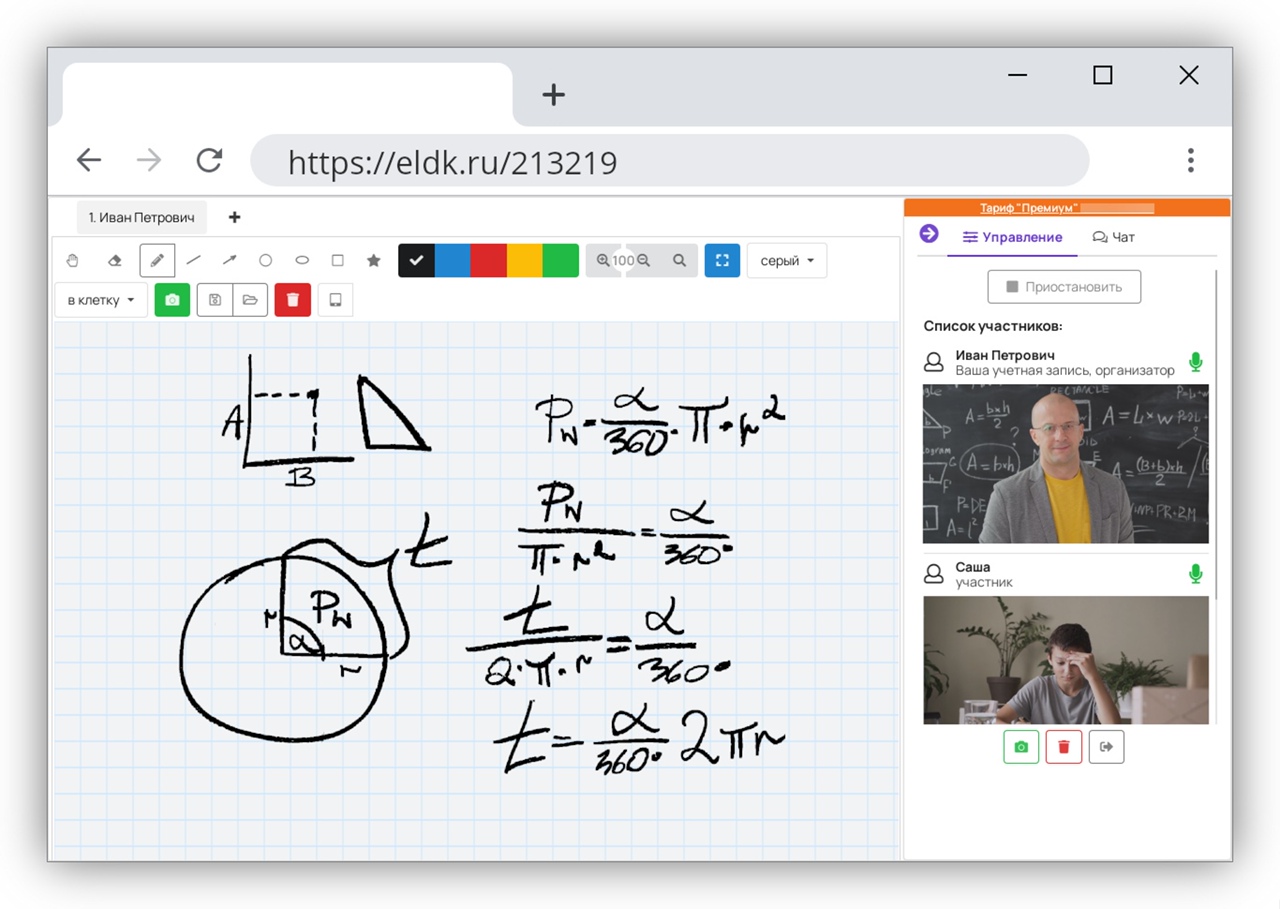This screenshot has width=1280, height=909.
Task: Select the arrow drawing tool
Action: (229, 260)
